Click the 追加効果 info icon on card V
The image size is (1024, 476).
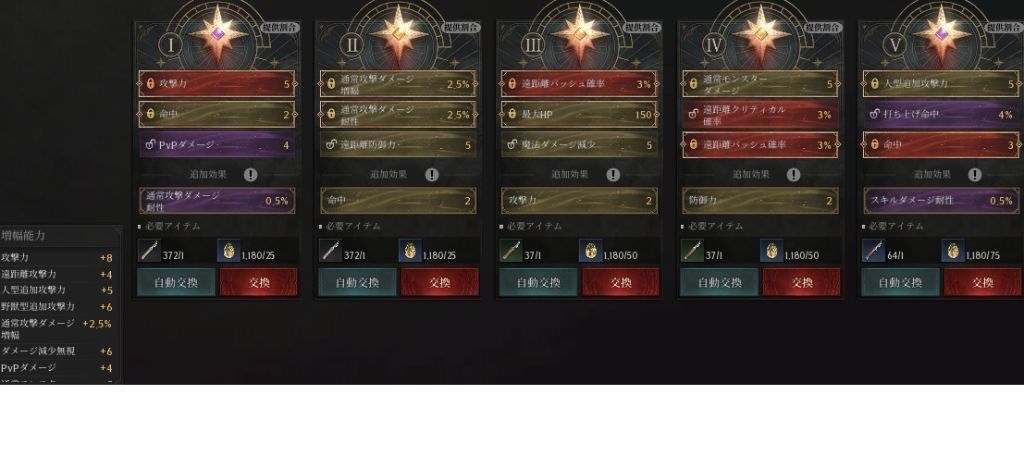point(975,174)
